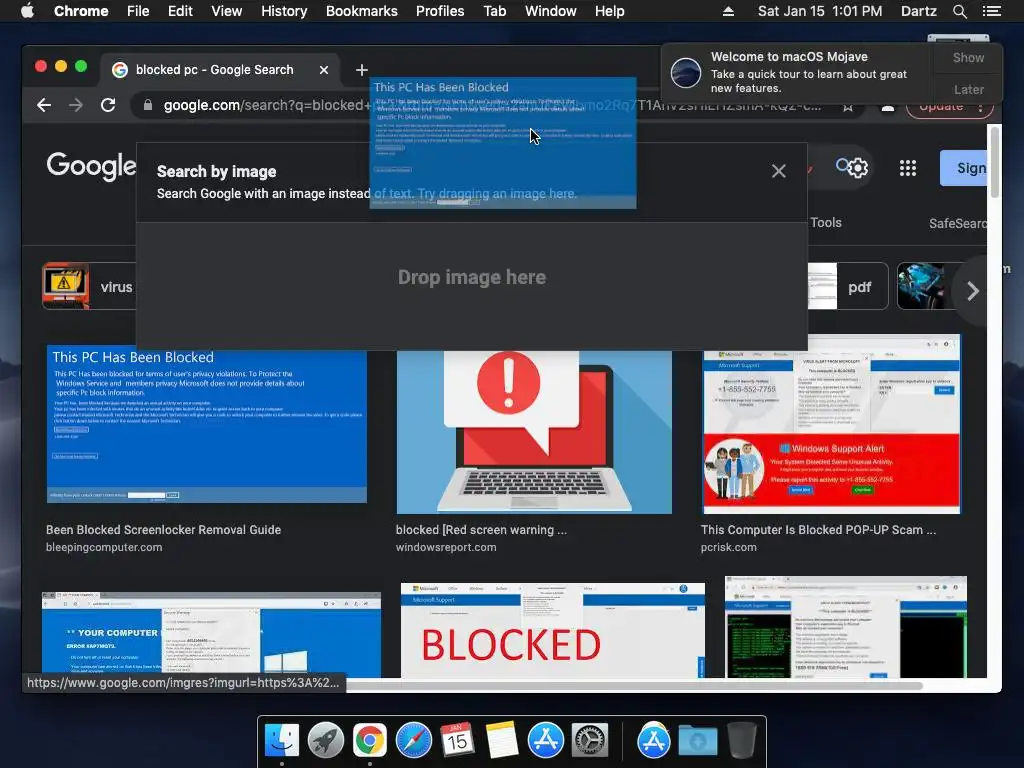This screenshot has height=768, width=1024.
Task: Open the History menu
Action: pos(284,11)
